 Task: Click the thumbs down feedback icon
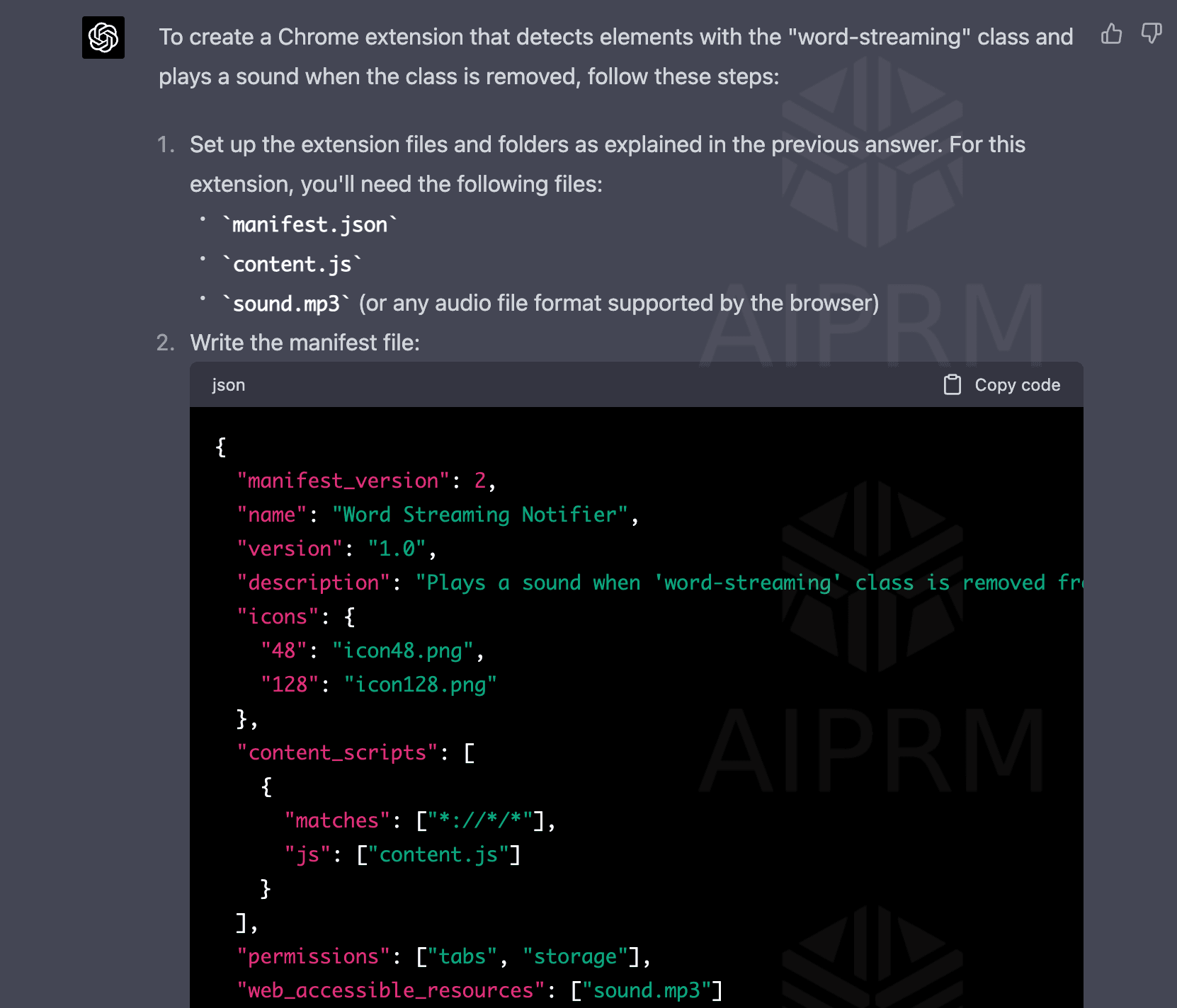click(x=1152, y=33)
